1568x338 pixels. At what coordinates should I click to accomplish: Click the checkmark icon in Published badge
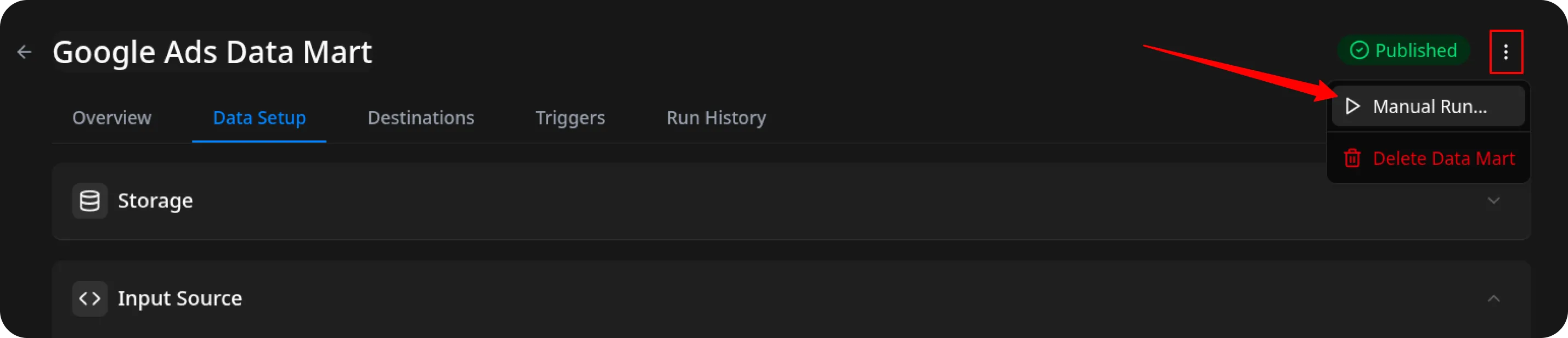pos(1358,50)
